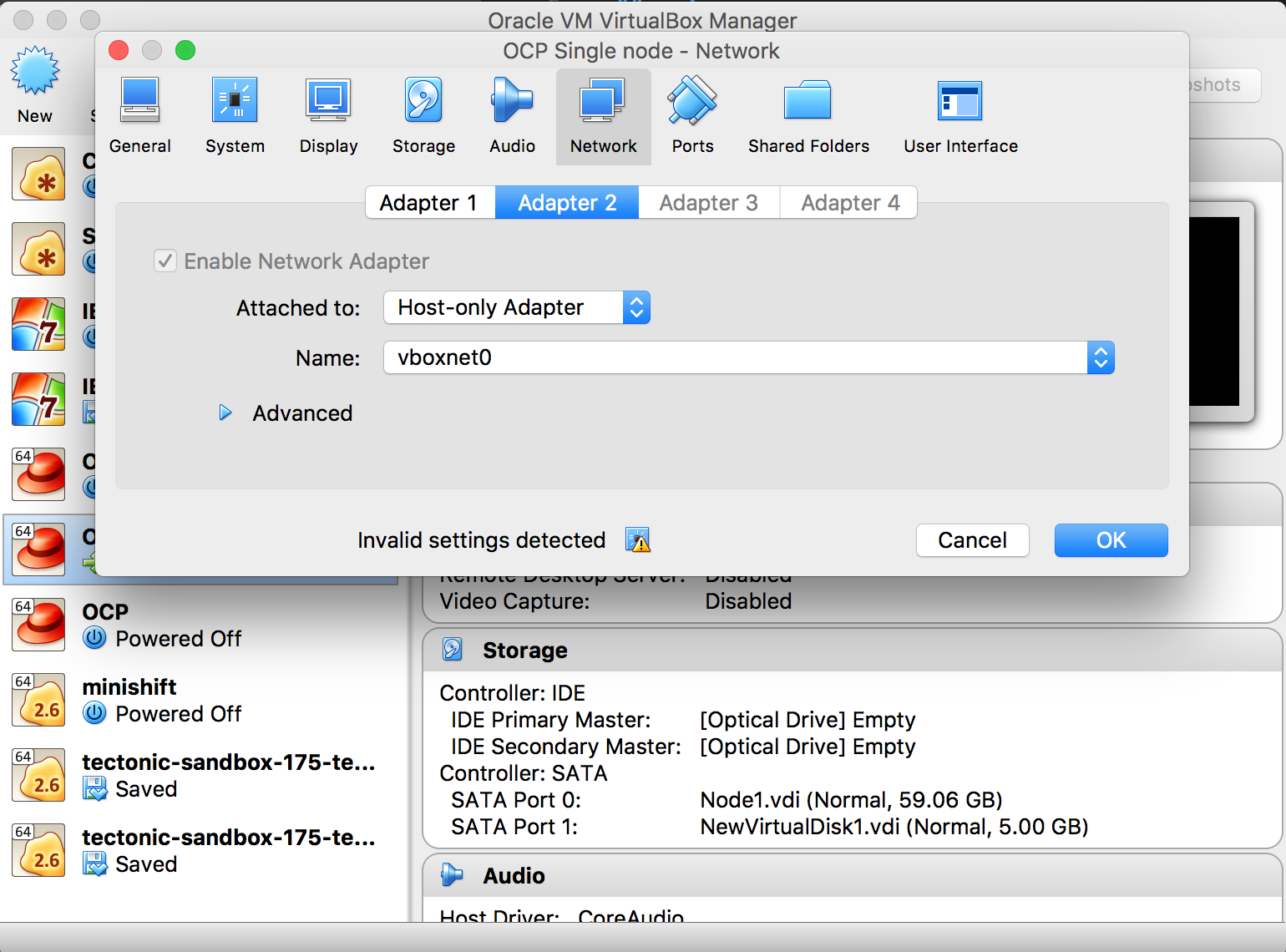Select the second tectonic-sandbox VM icon
Screen dimensions: 1286x952
point(38,850)
